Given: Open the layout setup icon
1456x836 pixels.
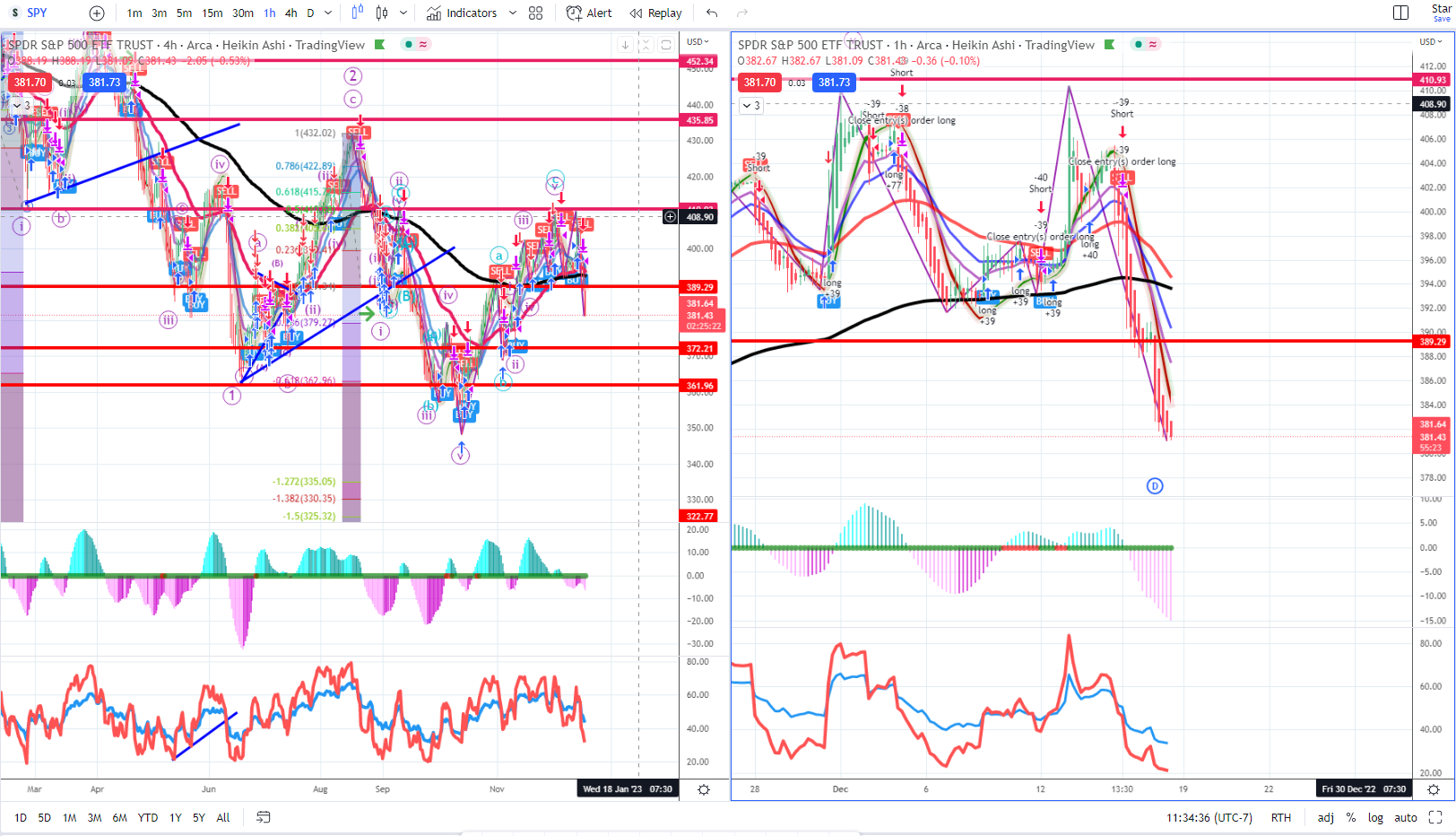Looking at the screenshot, I should click(x=1400, y=13).
